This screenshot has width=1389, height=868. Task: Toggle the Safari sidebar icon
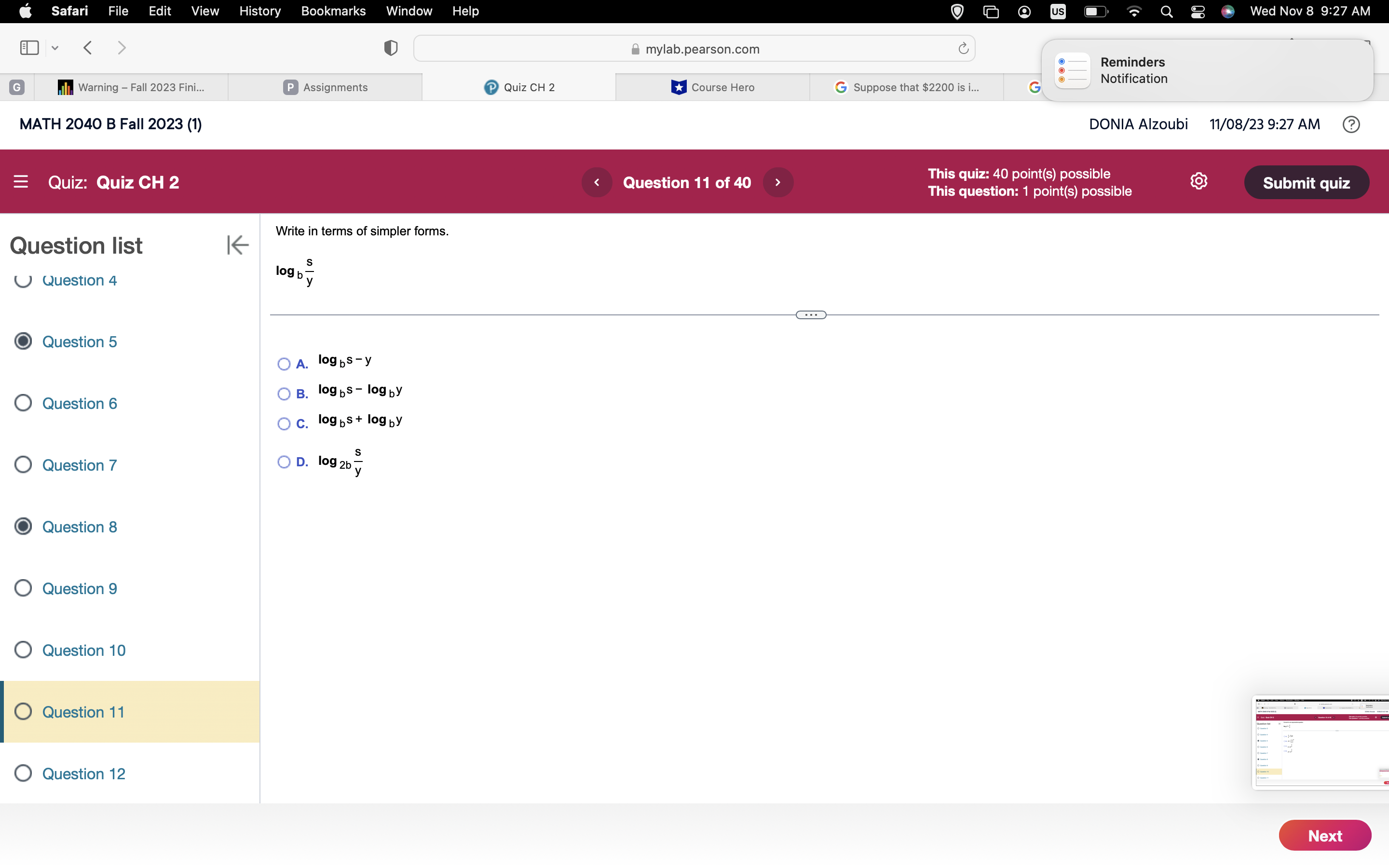pos(29,48)
